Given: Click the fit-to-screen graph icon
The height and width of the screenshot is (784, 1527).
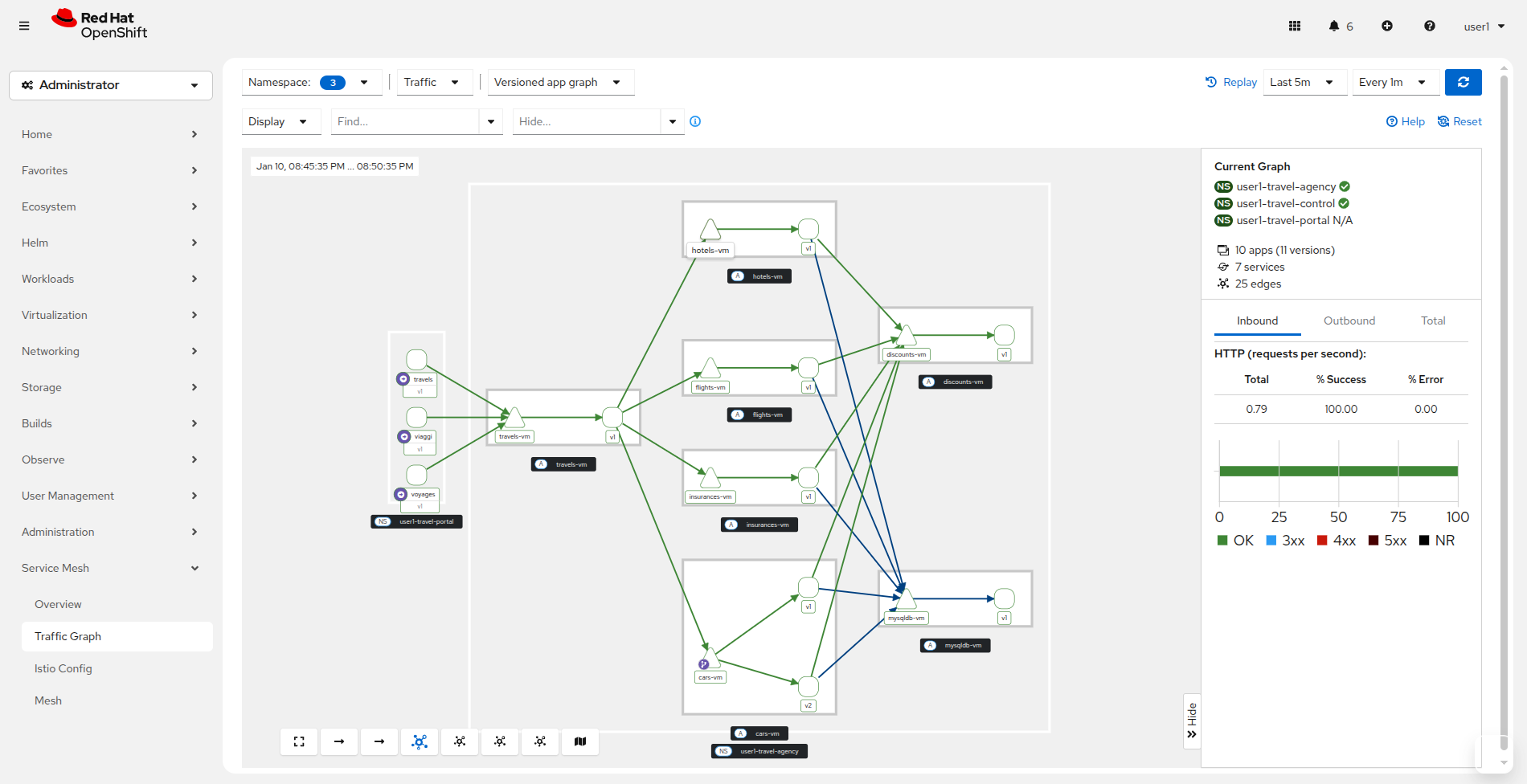Looking at the screenshot, I should coord(299,741).
